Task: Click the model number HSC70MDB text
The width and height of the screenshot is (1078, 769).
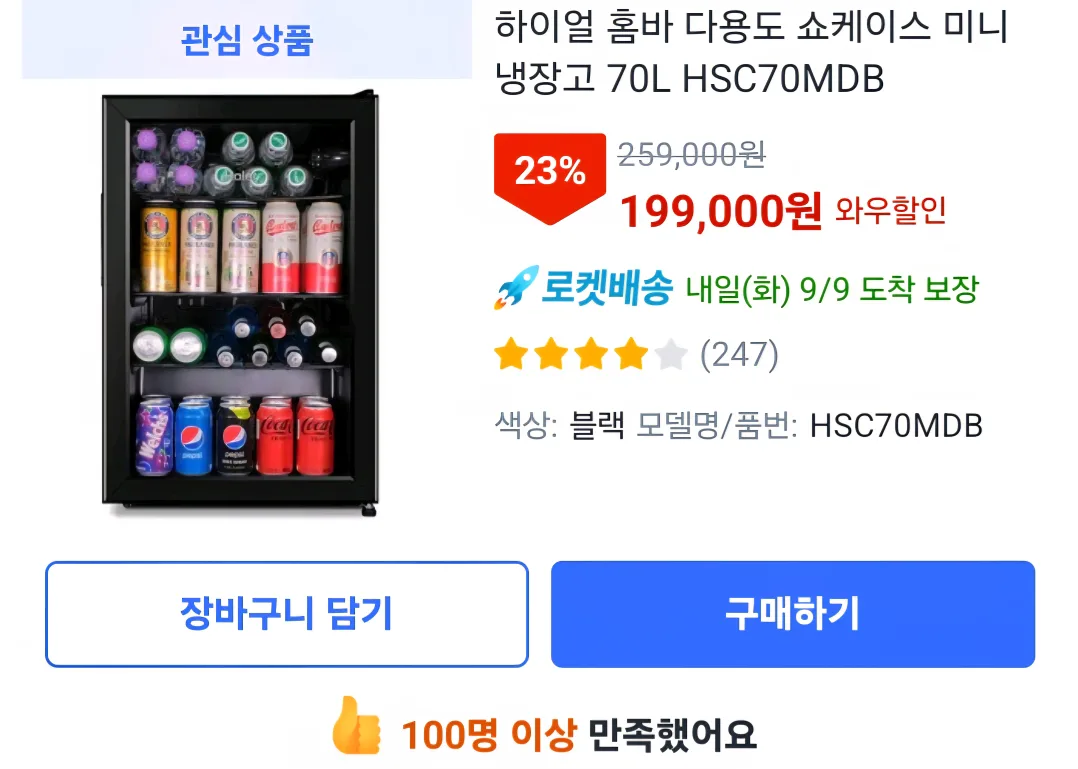Action: point(899,426)
